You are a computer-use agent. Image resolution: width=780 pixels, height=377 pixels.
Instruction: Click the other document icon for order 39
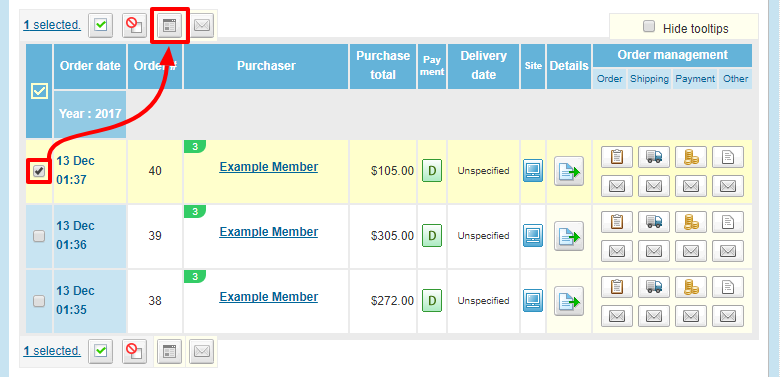tap(728, 222)
